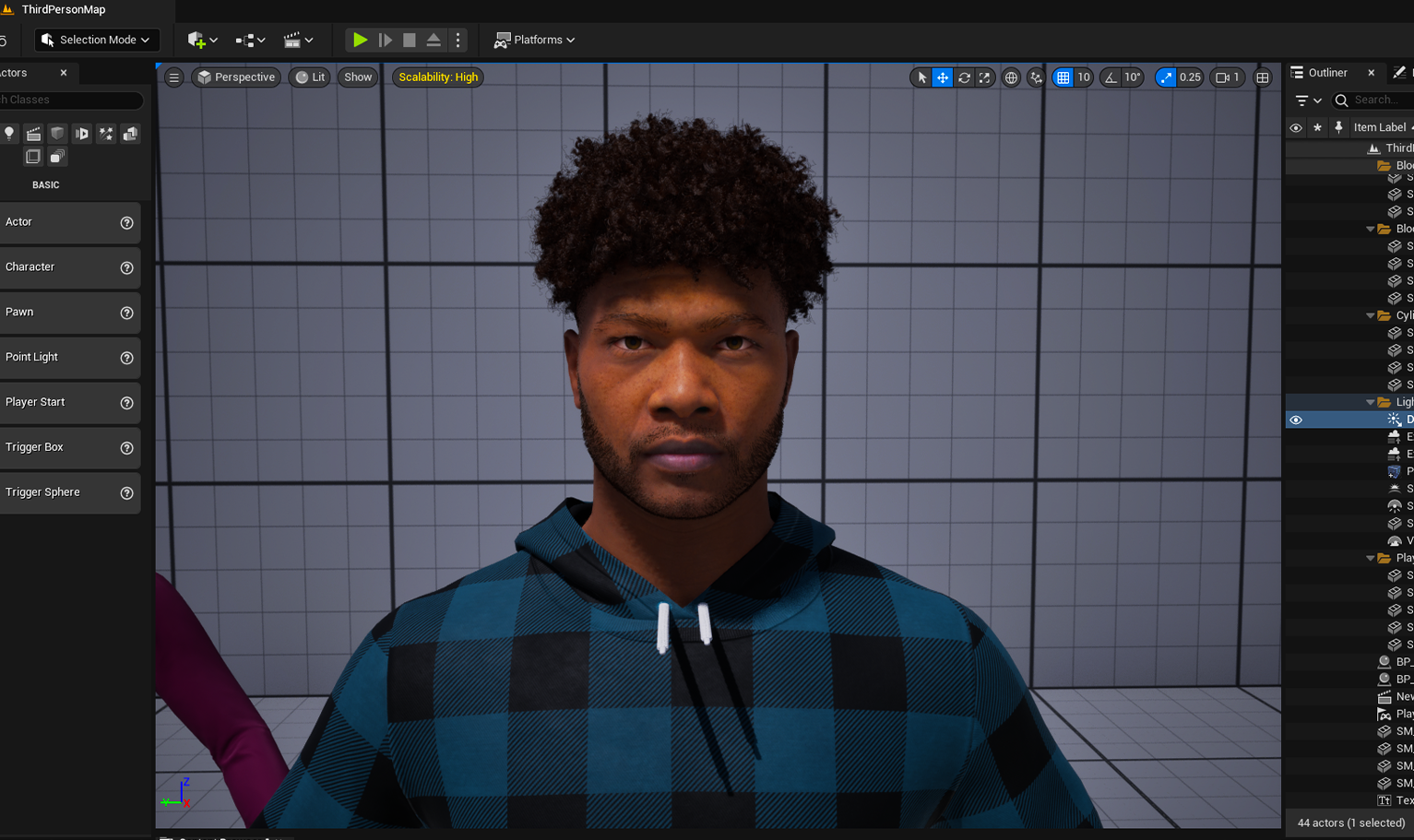Open viewport options hamburger menu
1414x840 pixels.
(x=174, y=77)
